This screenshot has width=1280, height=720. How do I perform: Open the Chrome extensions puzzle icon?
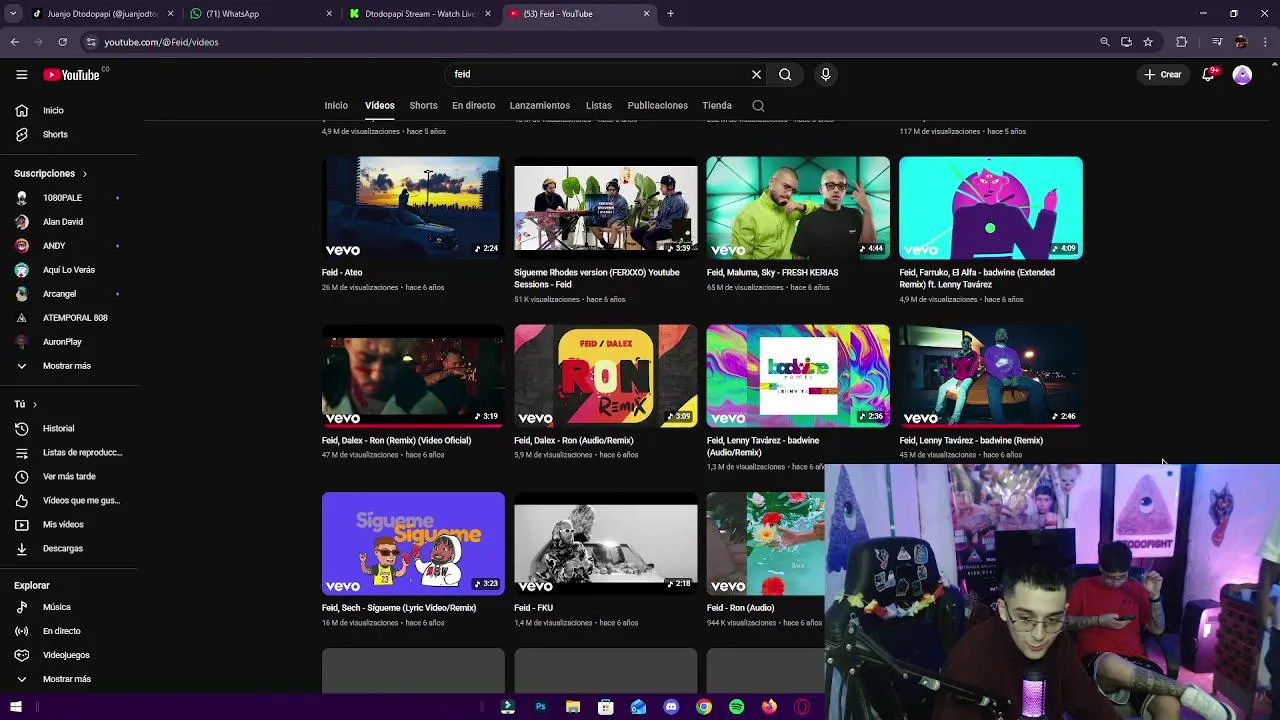tap(1181, 42)
